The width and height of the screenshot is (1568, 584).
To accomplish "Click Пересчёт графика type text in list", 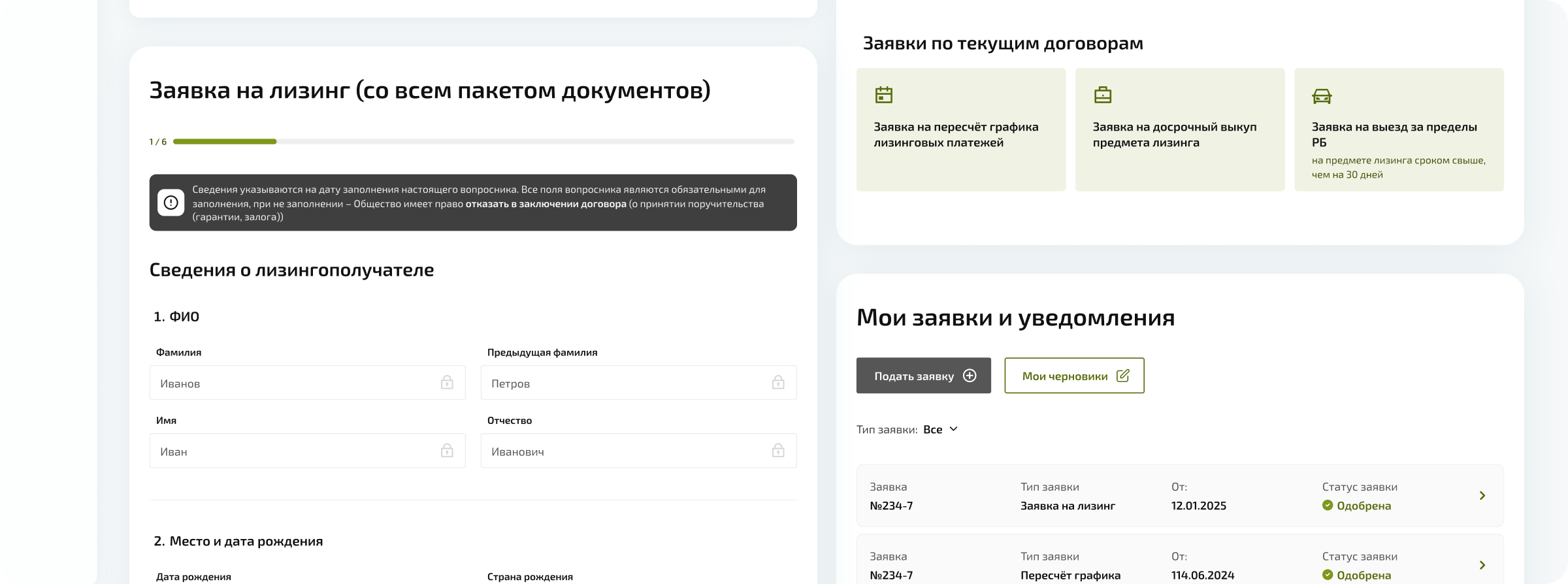I will 1070,576.
